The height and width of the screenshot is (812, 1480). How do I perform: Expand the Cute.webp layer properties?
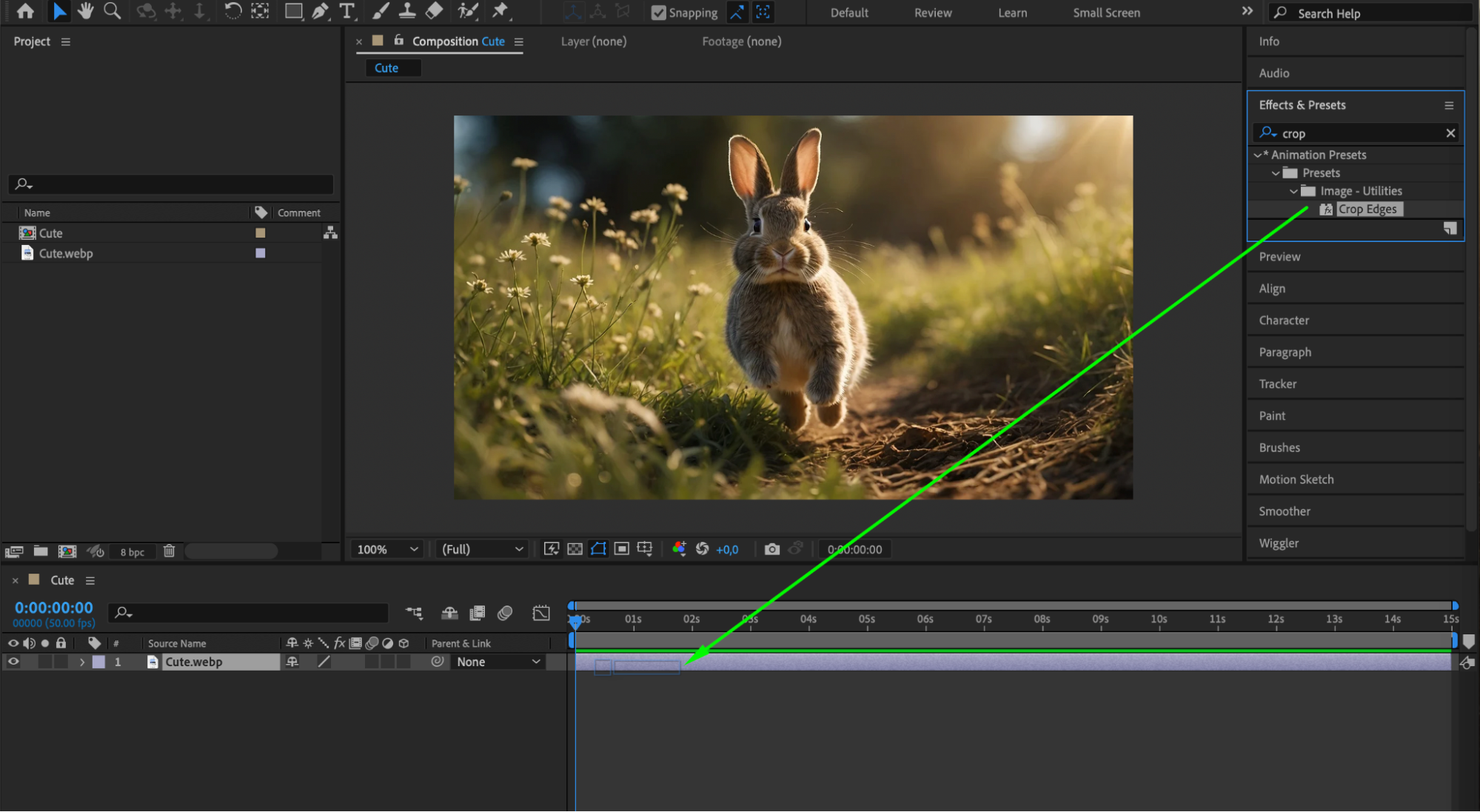[x=82, y=662]
